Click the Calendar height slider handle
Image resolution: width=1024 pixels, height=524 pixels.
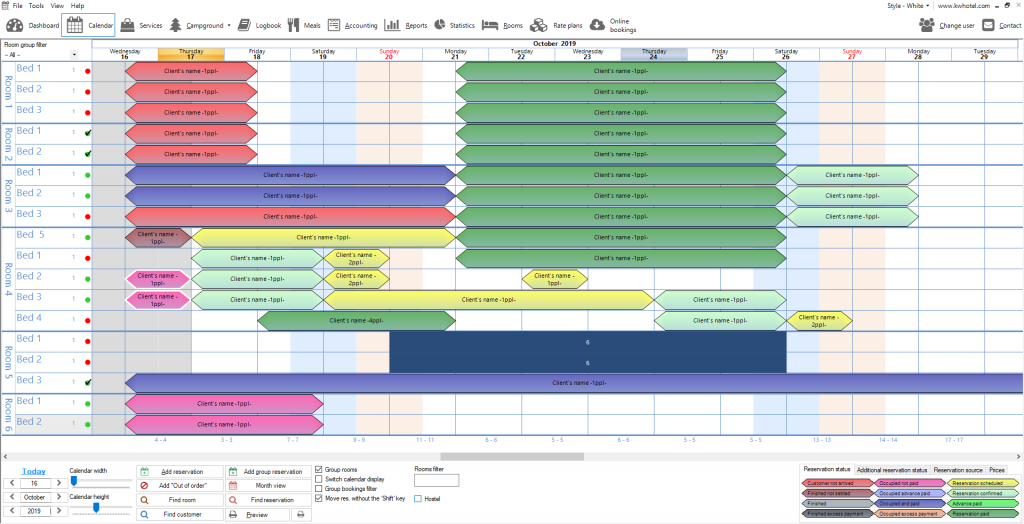pyautogui.click(x=96, y=508)
